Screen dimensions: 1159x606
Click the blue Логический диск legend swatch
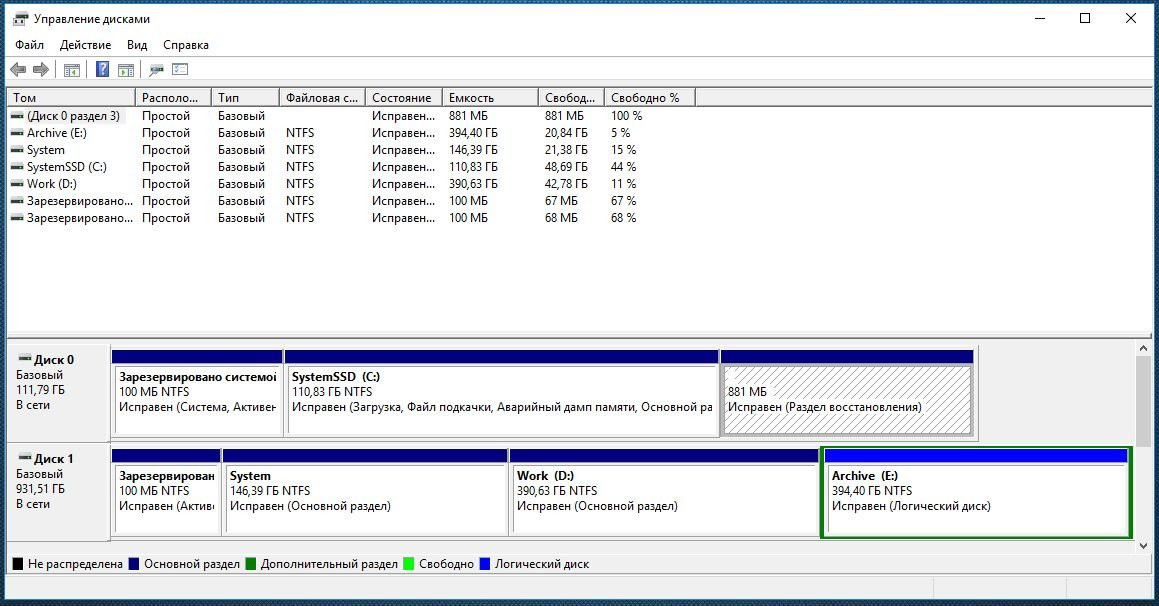coord(486,564)
